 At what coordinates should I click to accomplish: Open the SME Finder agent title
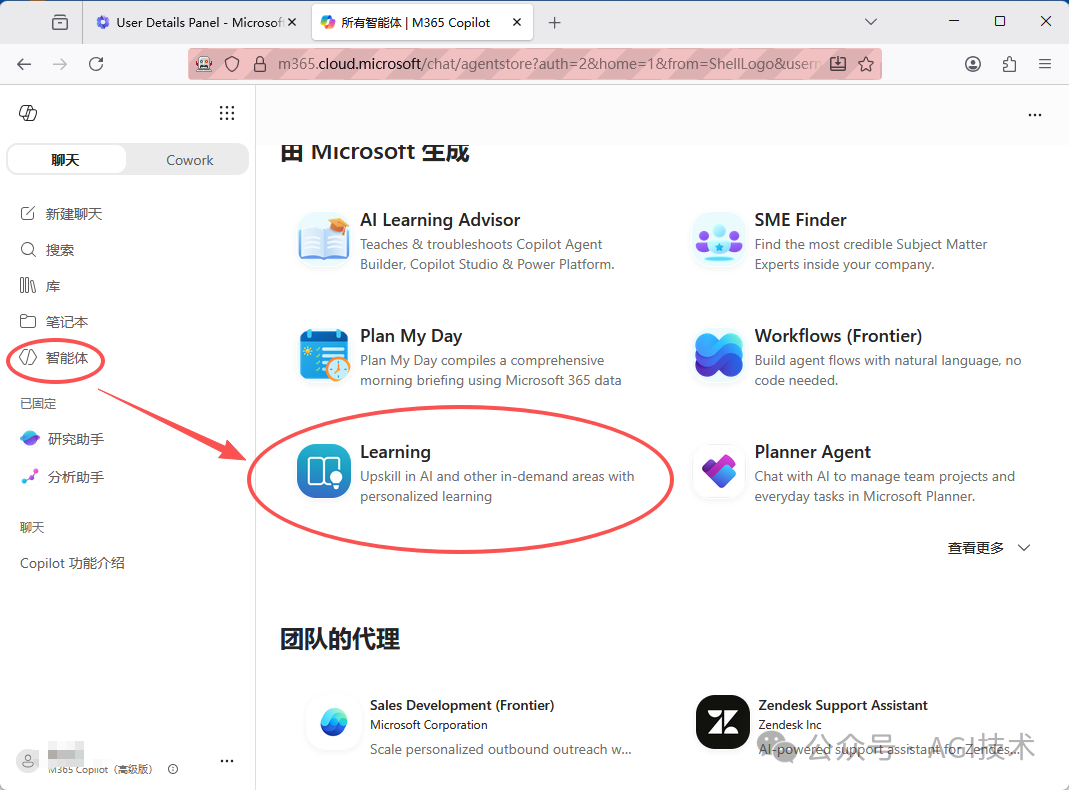click(x=800, y=220)
